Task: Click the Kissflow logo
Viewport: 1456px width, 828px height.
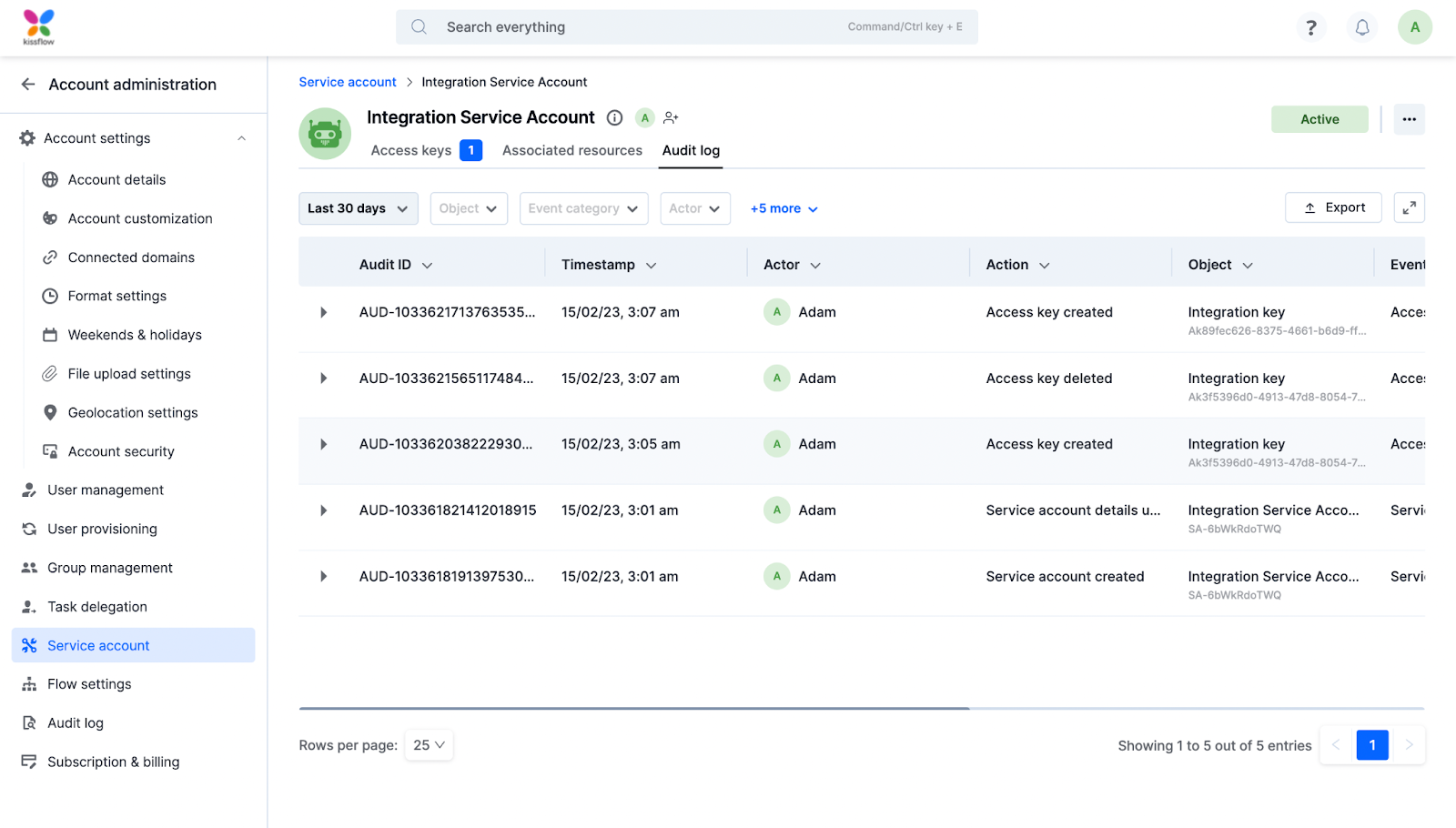Action: (x=38, y=27)
